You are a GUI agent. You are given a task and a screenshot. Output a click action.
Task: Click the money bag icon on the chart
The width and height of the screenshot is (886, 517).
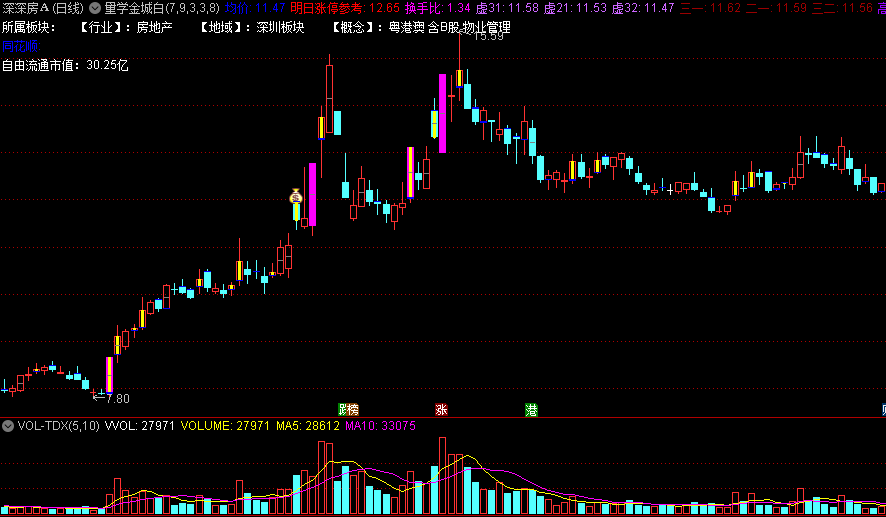click(x=296, y=197)
